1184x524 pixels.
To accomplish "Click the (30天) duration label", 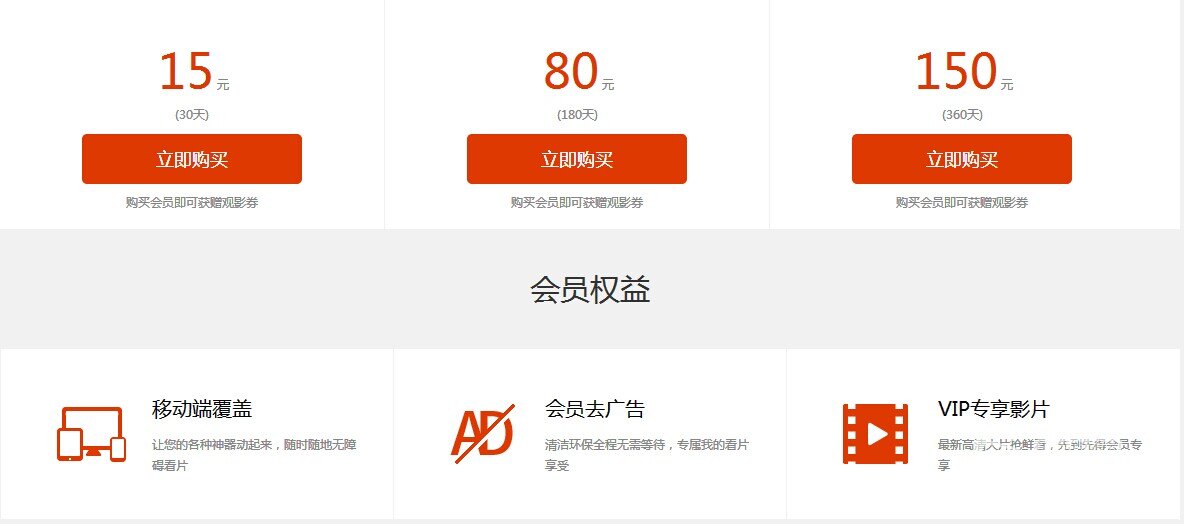I will click(x=192, y=115).
